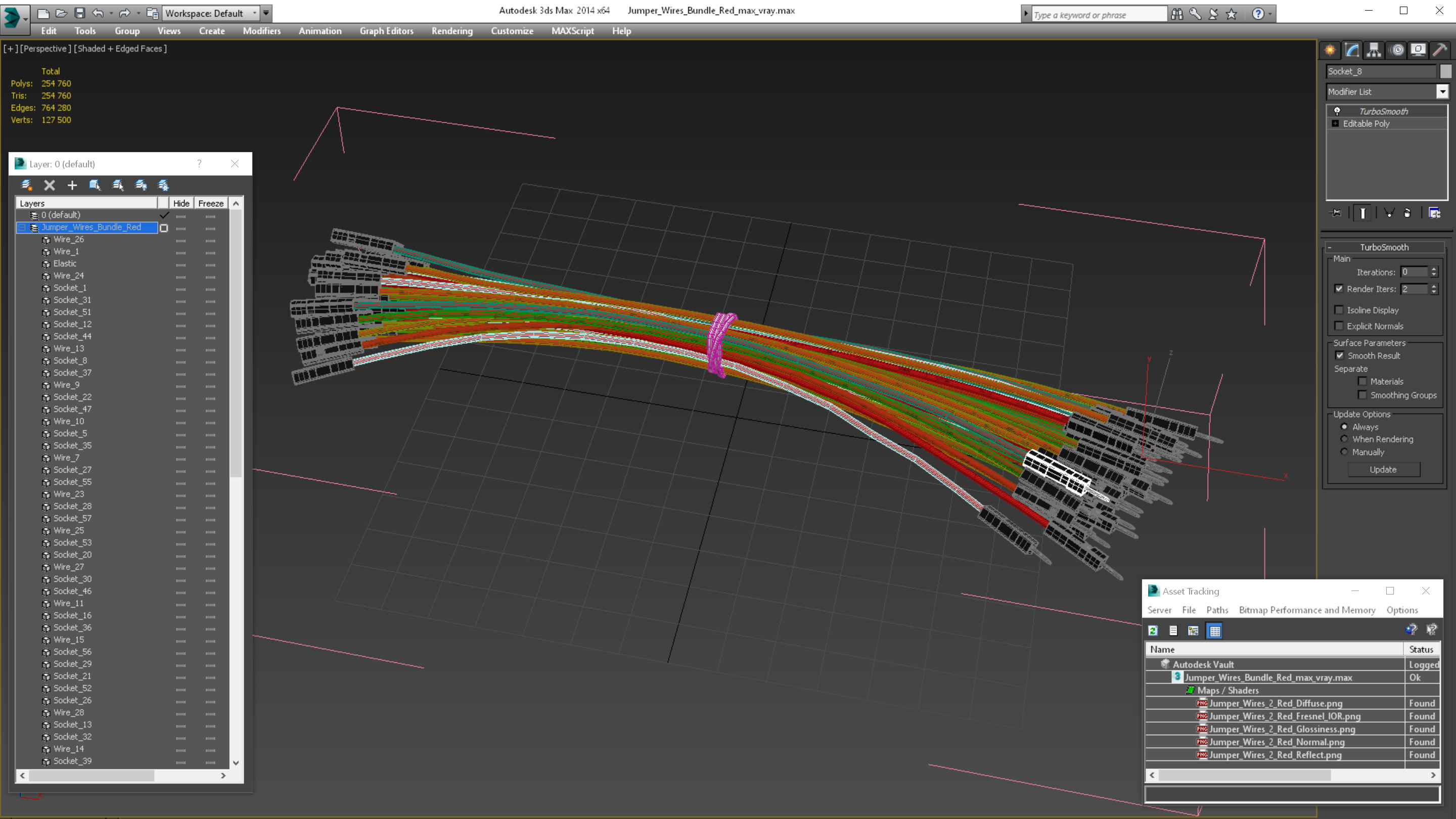This screenshot has width=1456, height=819.
Task: Open Bitmap Performance and Memory menu
Action: pyautogui.click(x=1307, y=610)
